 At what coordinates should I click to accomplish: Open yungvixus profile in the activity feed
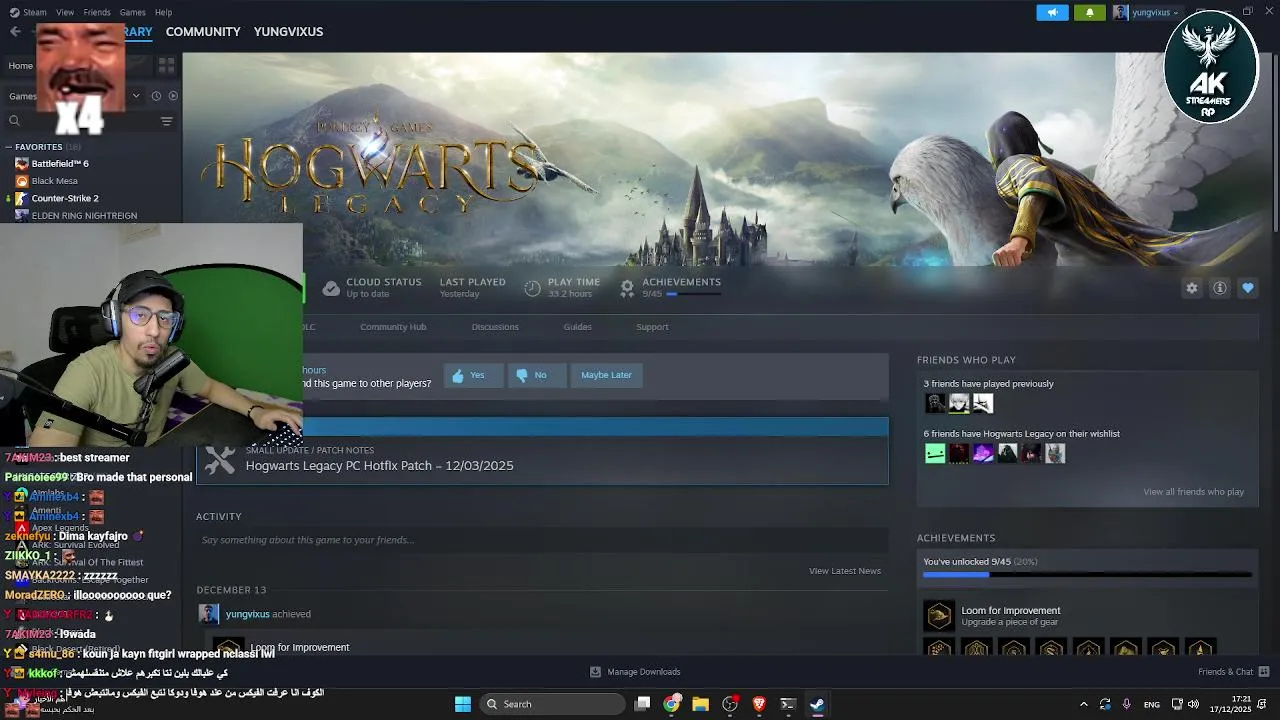click(247, 614)
